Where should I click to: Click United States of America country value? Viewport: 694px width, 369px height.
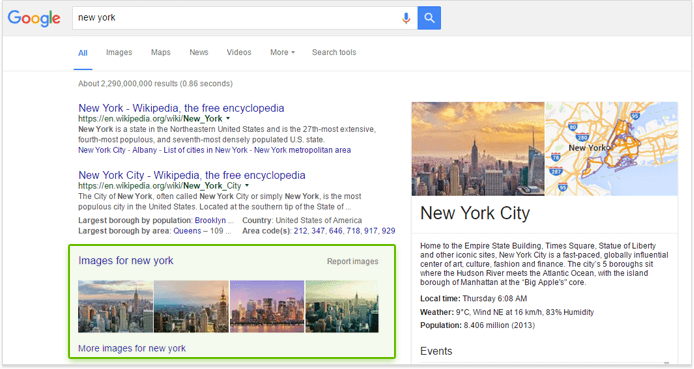319,220
